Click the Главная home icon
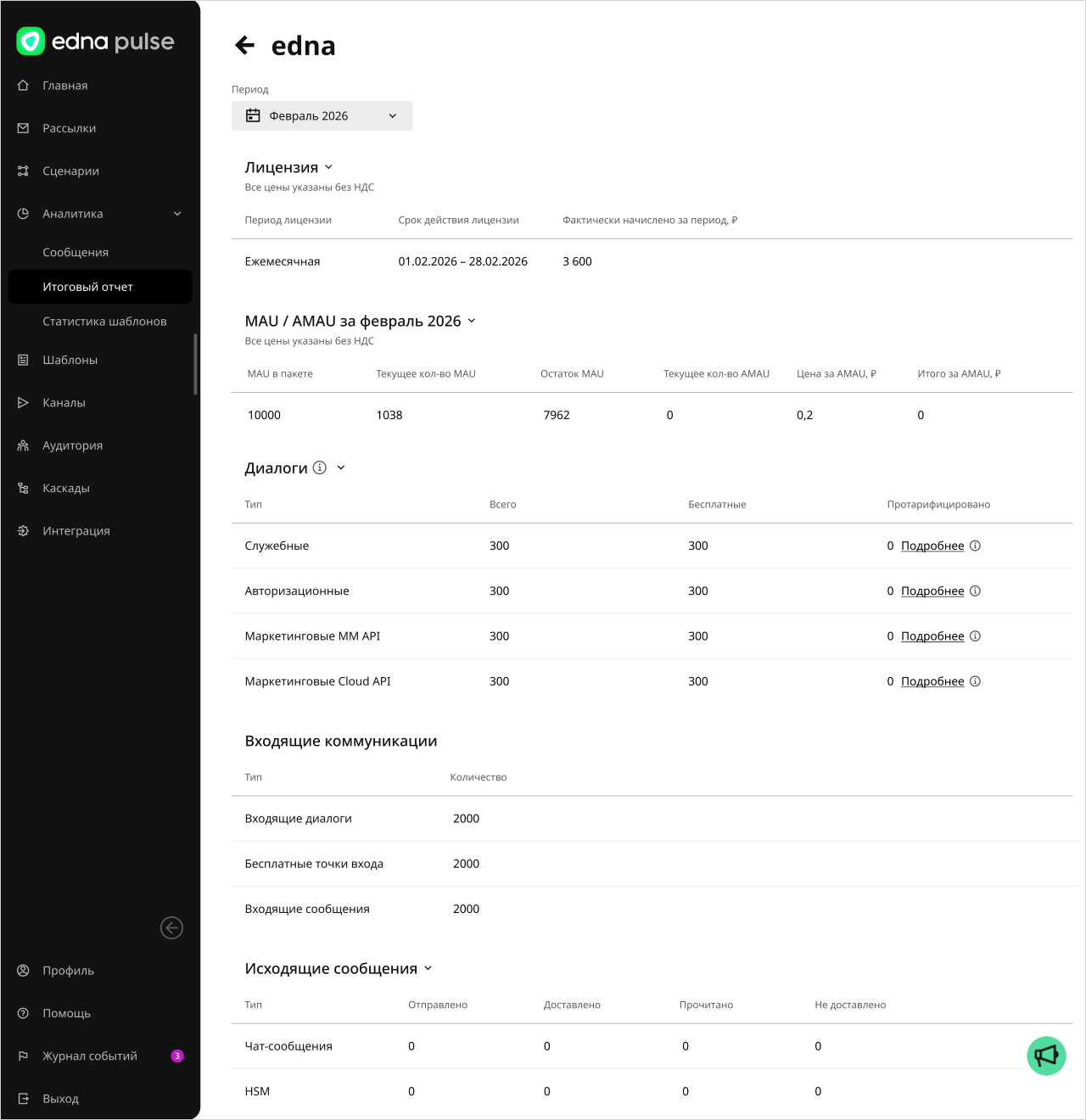 [24, 86]
